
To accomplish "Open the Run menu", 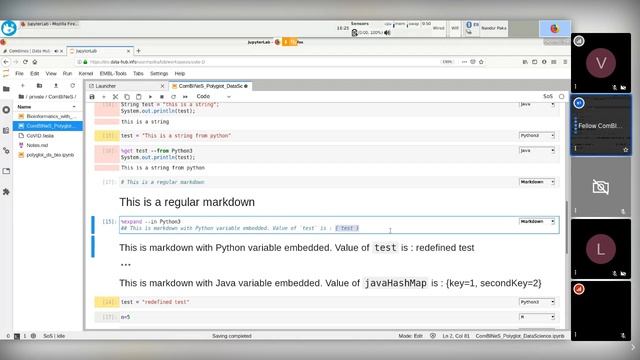I will coord(67,73).
